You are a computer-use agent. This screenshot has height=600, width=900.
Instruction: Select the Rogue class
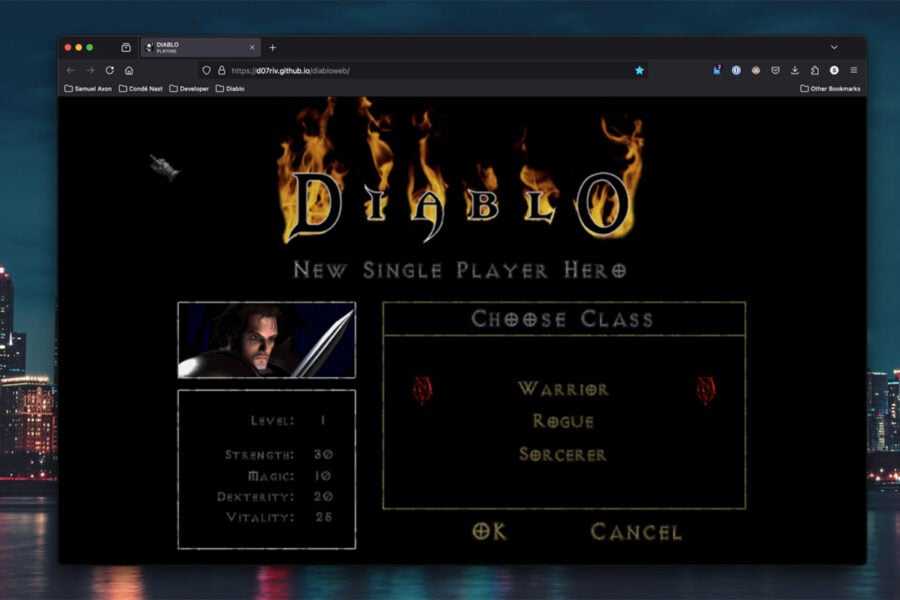tap(561, 421)
